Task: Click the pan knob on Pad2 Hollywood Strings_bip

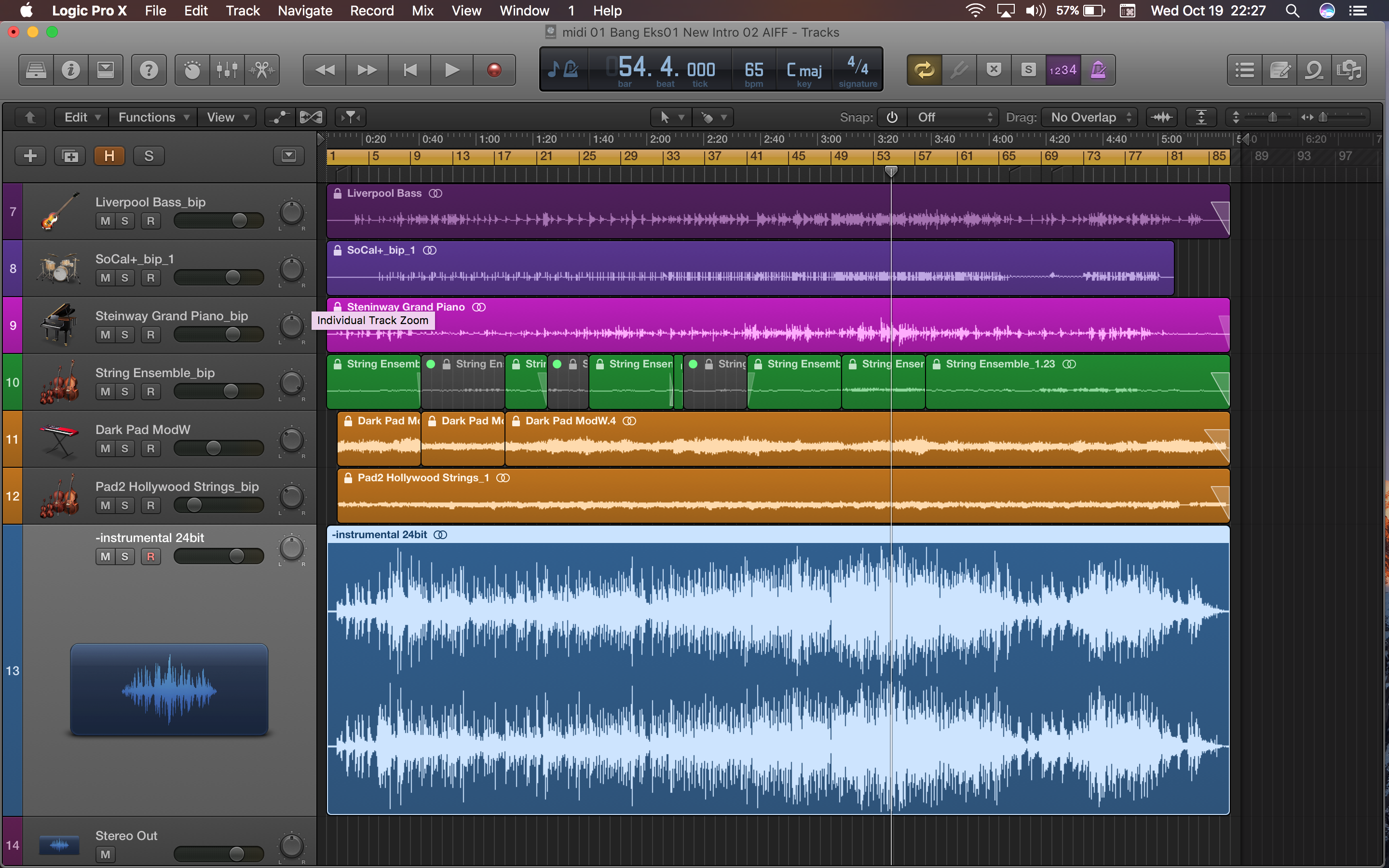Action: coord(292,497)
